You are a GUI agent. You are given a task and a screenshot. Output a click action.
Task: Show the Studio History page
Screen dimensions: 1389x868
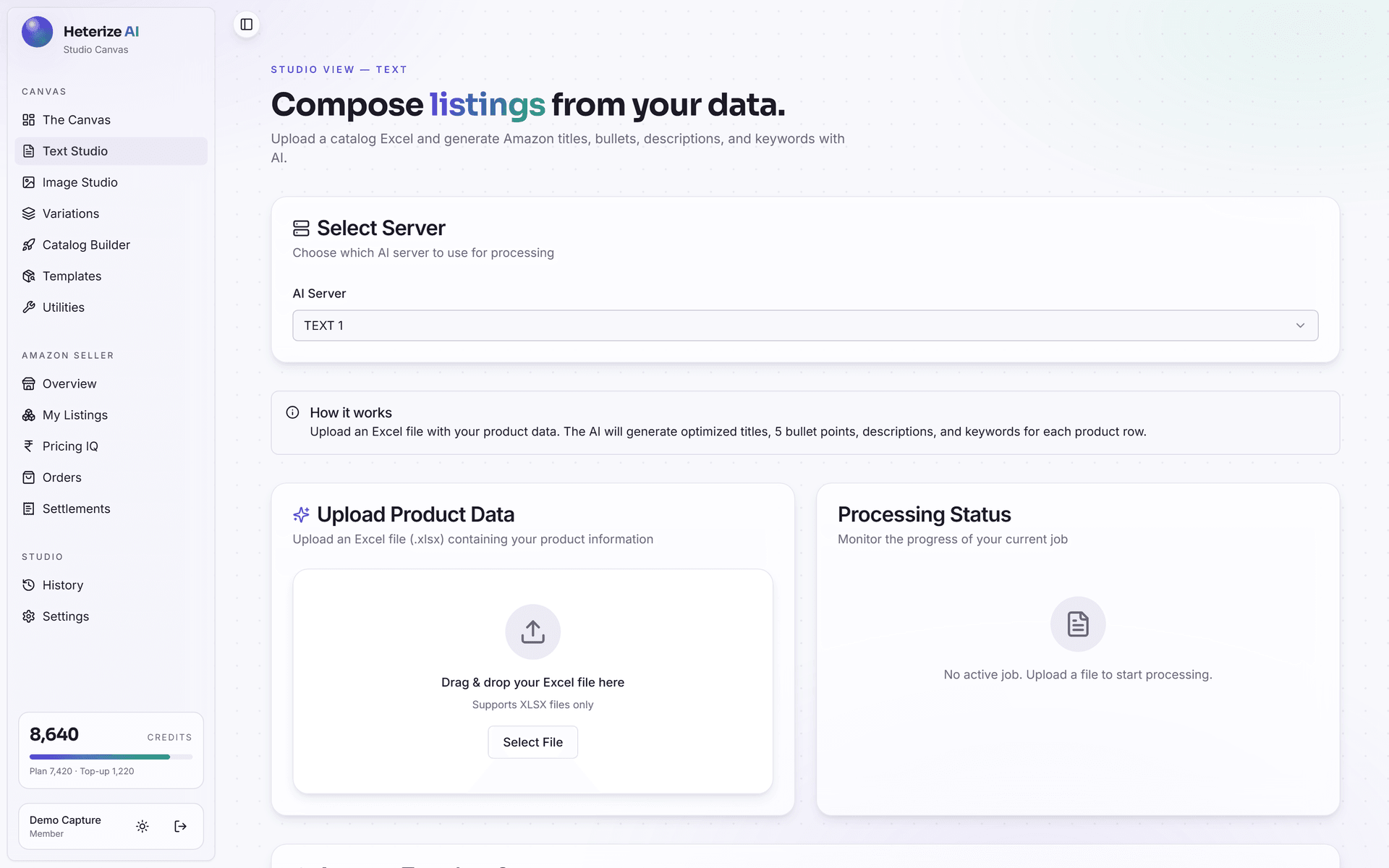pos(111,585)
